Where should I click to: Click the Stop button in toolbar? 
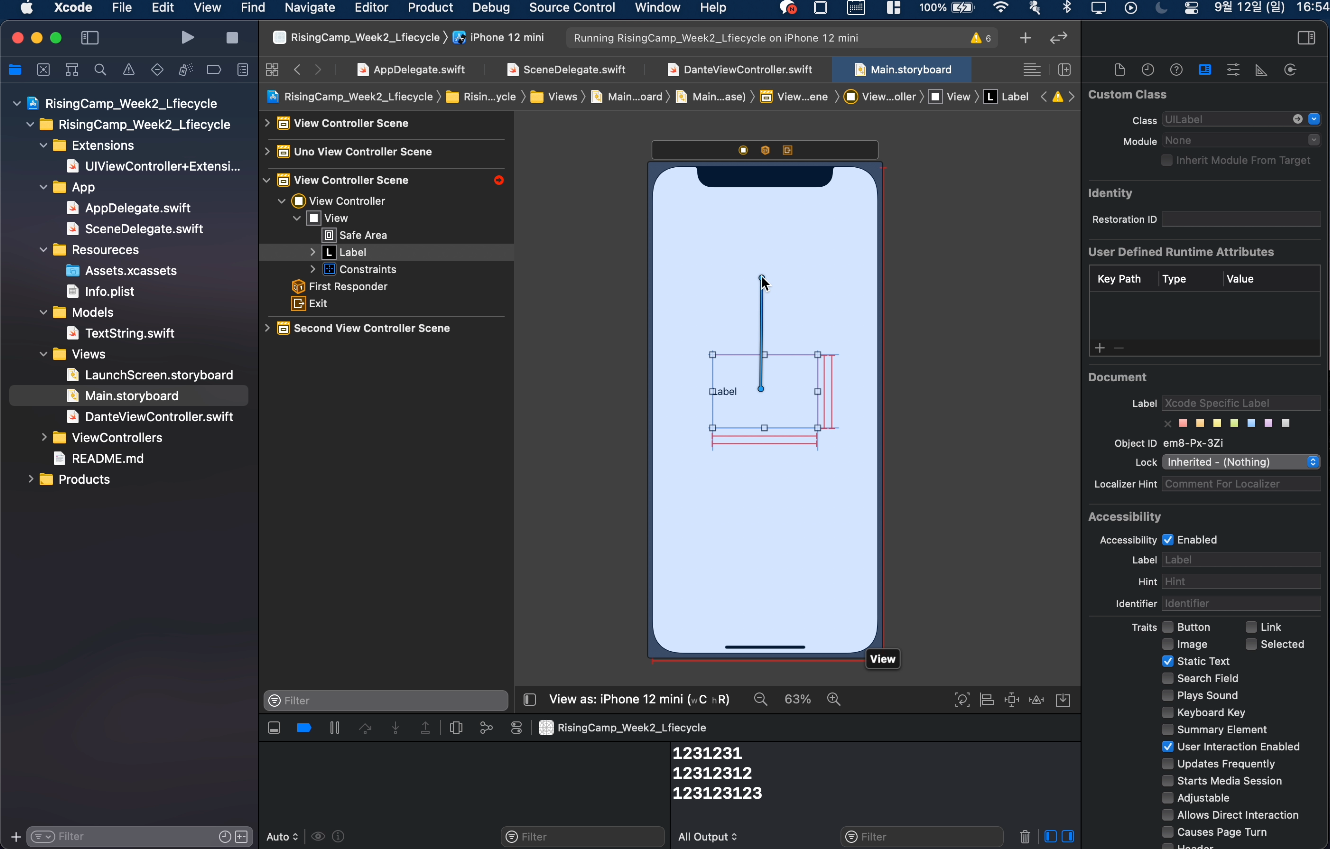pyautogui.click(x=232, y=38)
